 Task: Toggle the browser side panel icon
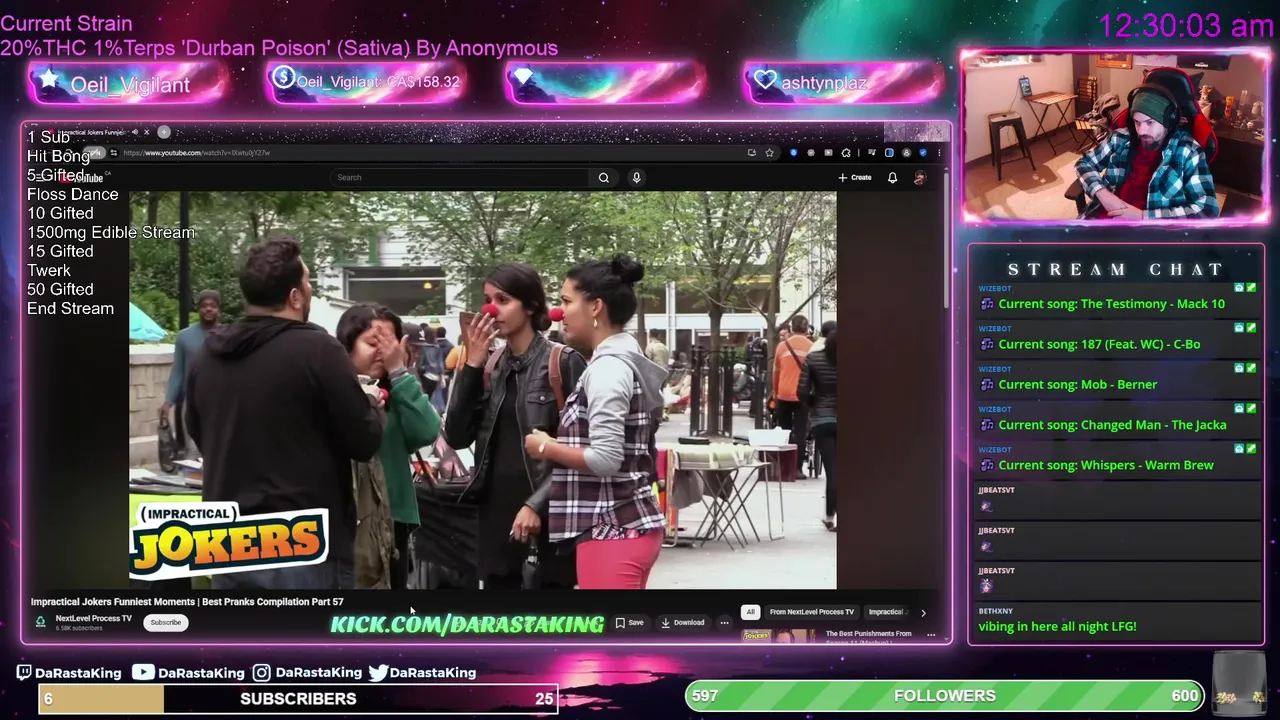[x=889, y=153]
